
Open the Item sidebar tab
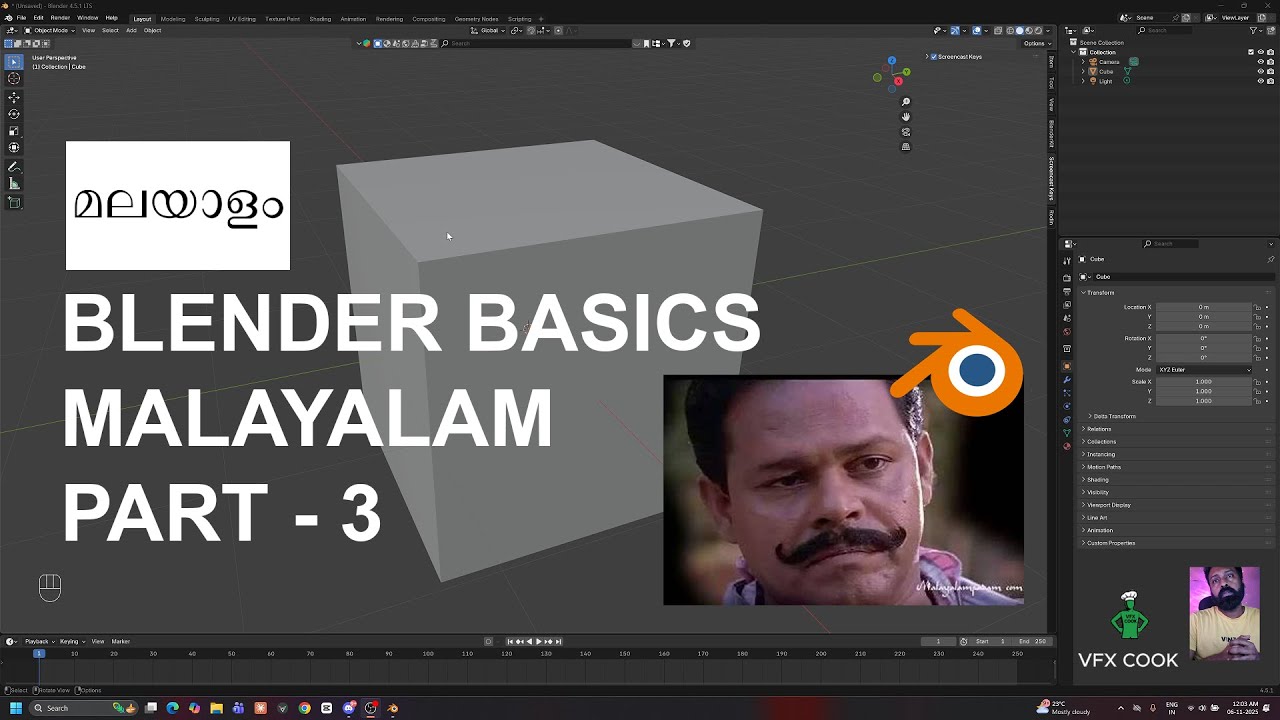[x=1051, y=62]
